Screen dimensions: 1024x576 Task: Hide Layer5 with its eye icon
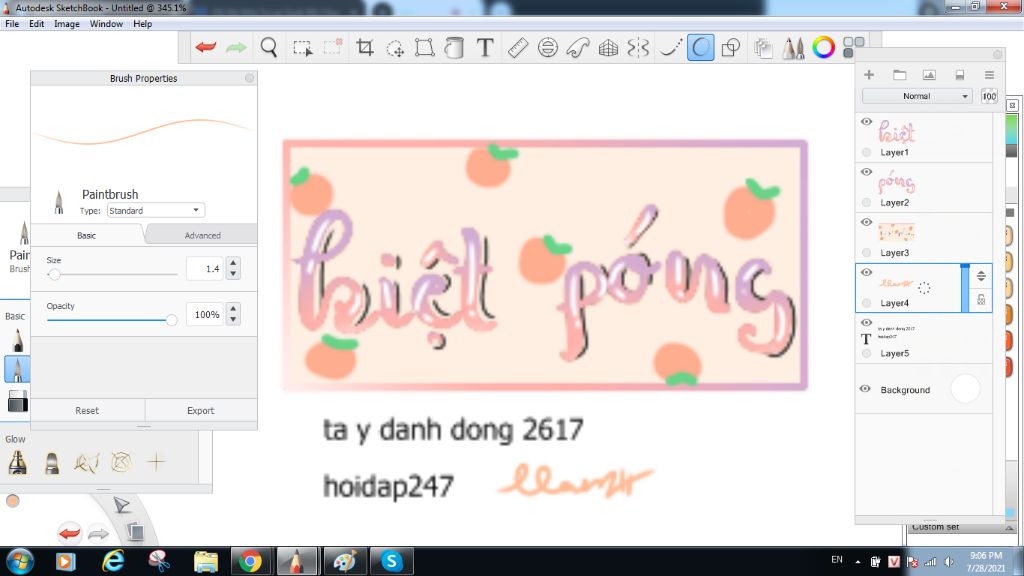[x=866, y=323]
